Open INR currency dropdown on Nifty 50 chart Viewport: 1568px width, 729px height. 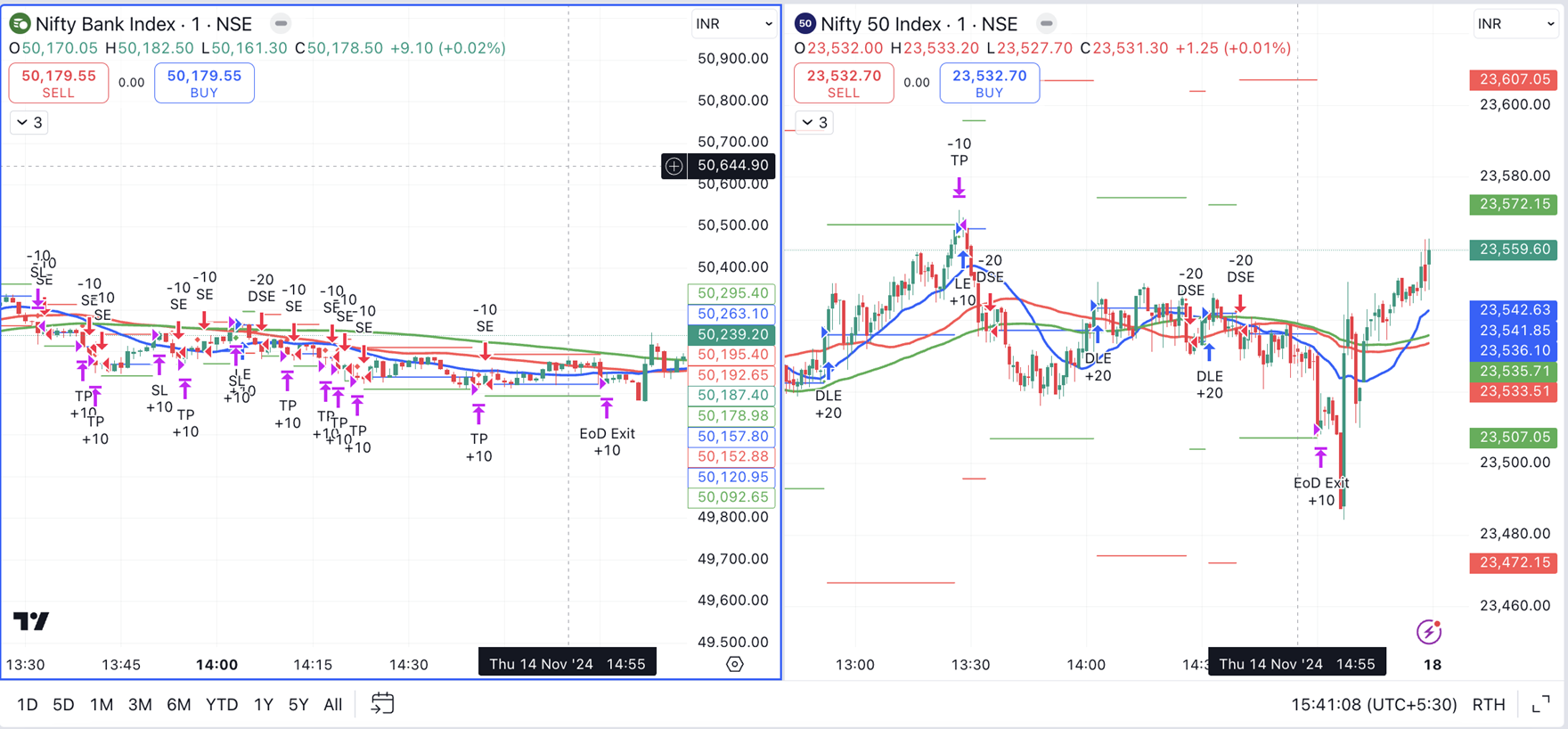pos(1515,24)
